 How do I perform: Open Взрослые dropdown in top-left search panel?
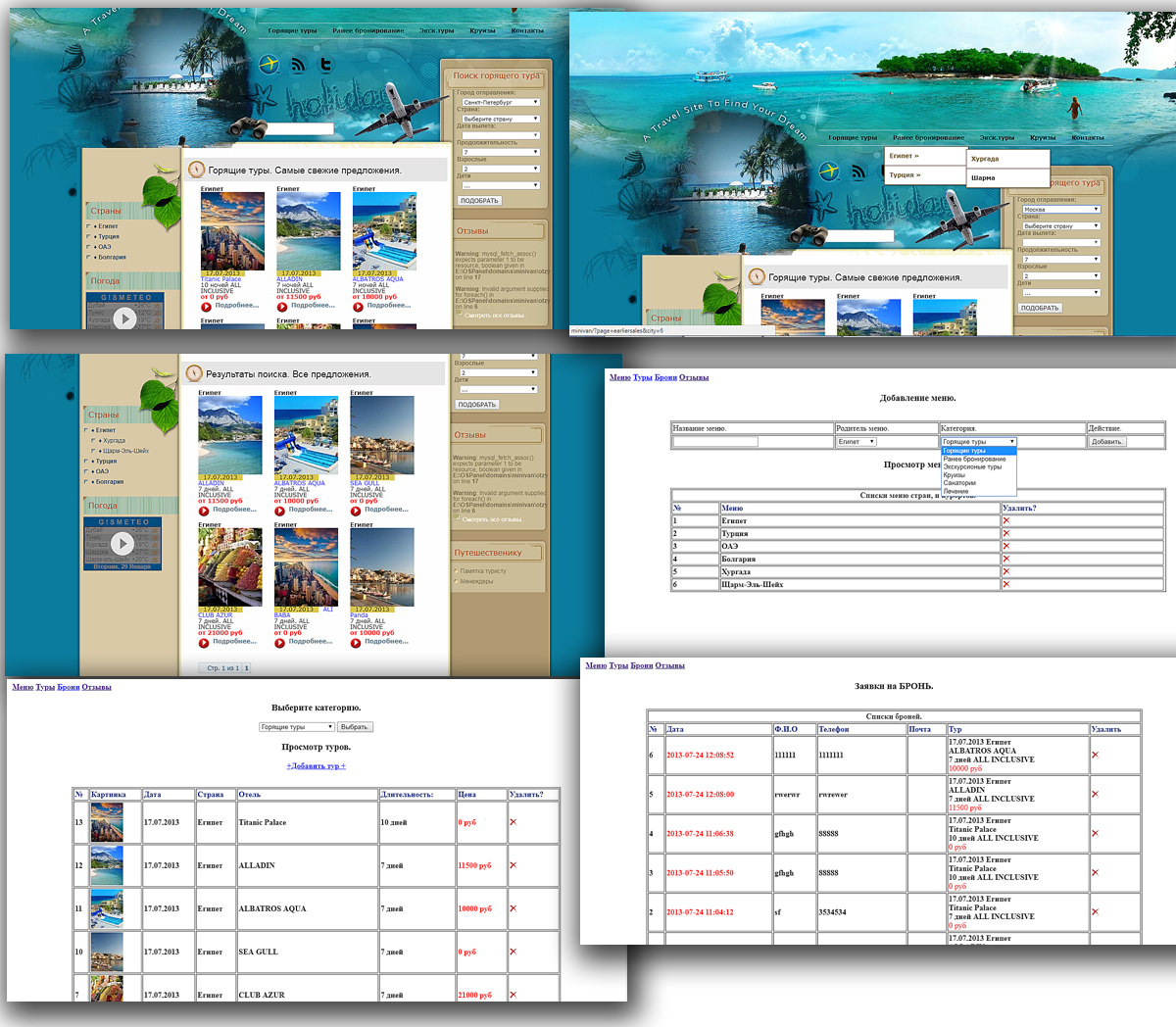click(500, 169)
